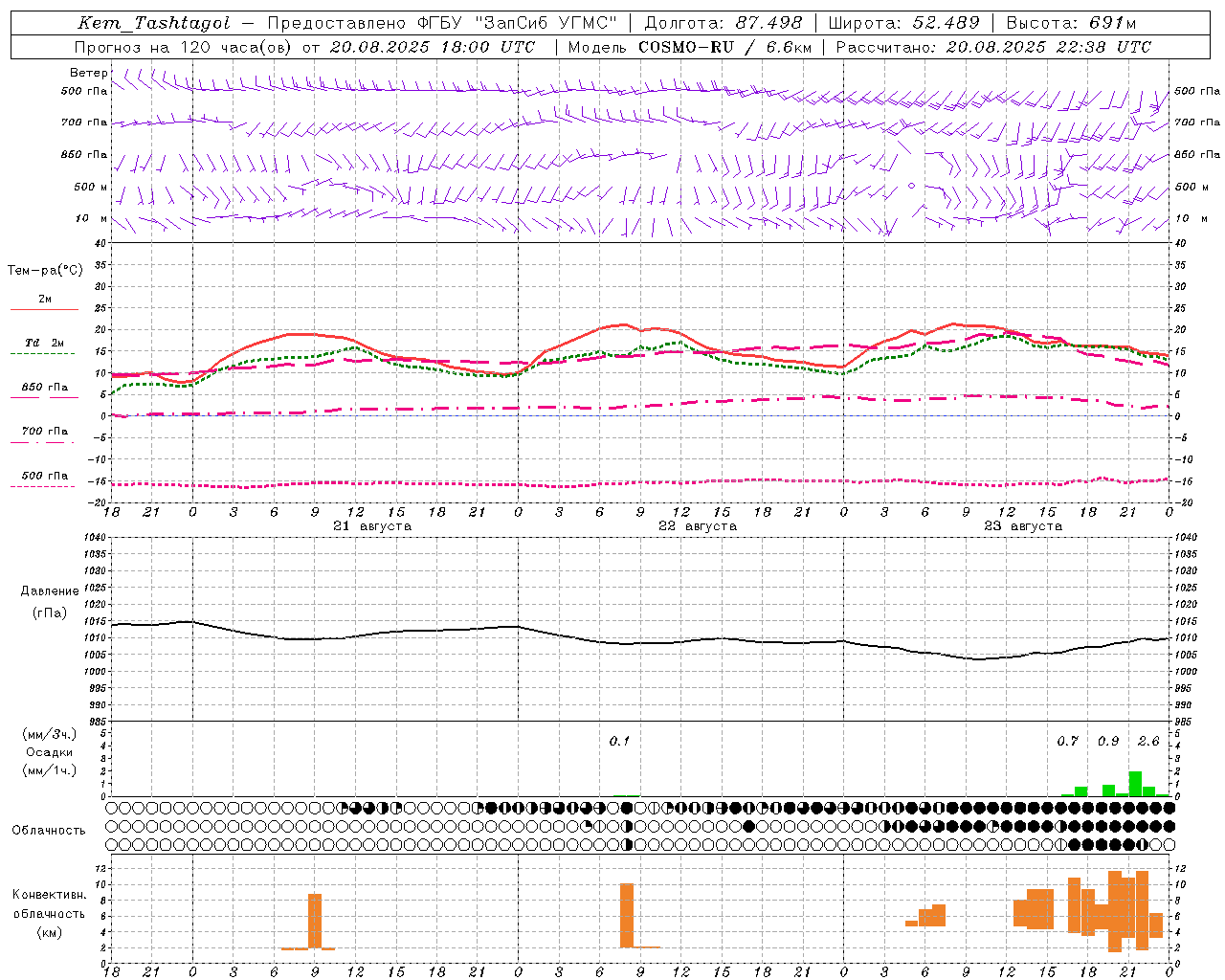Click the '21 августа' date label
The height and width of the screenshot is (980, 1225).
pos(372,526)
